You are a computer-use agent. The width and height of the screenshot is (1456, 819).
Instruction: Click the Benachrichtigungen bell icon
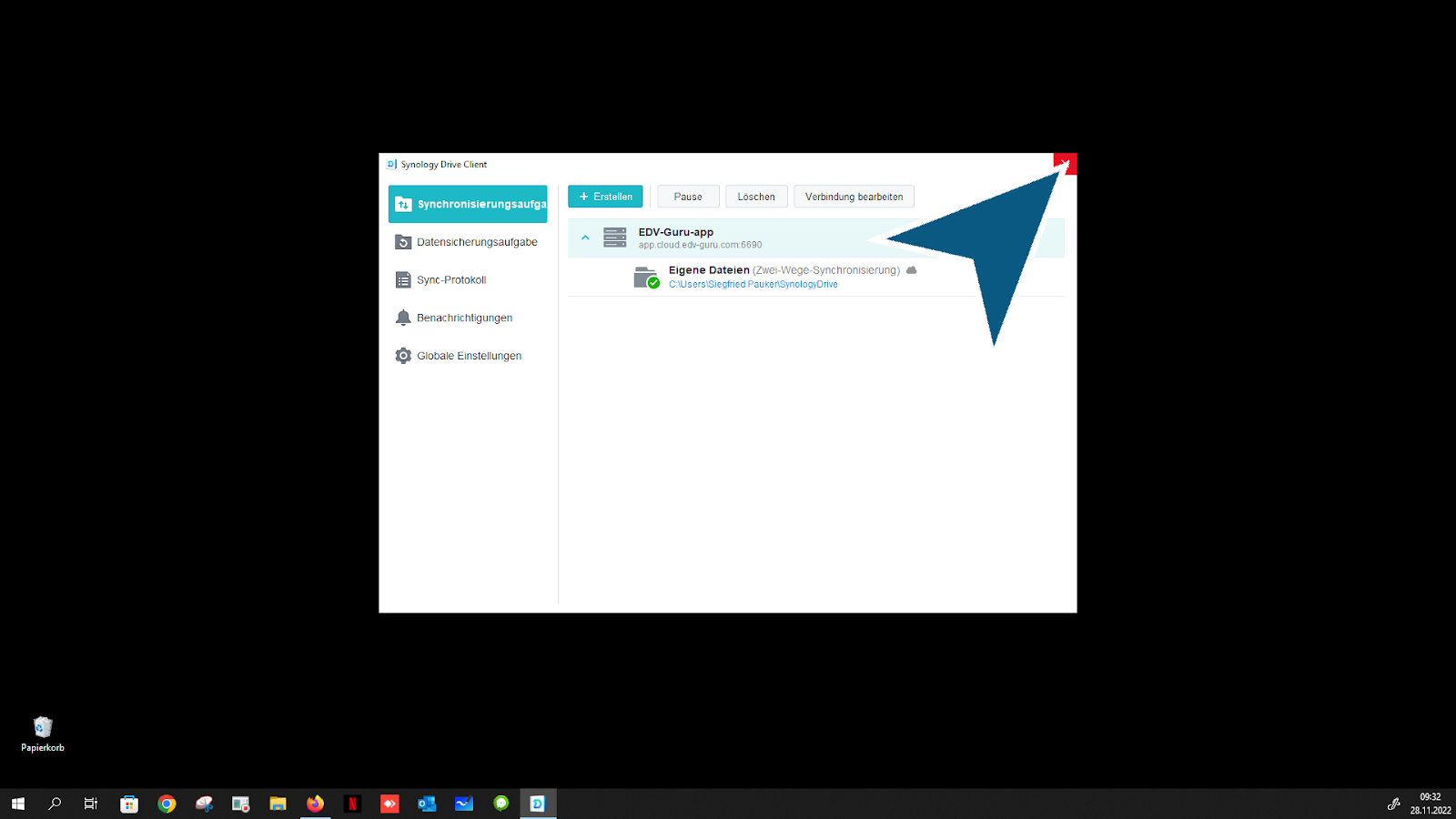pos(403,318)
